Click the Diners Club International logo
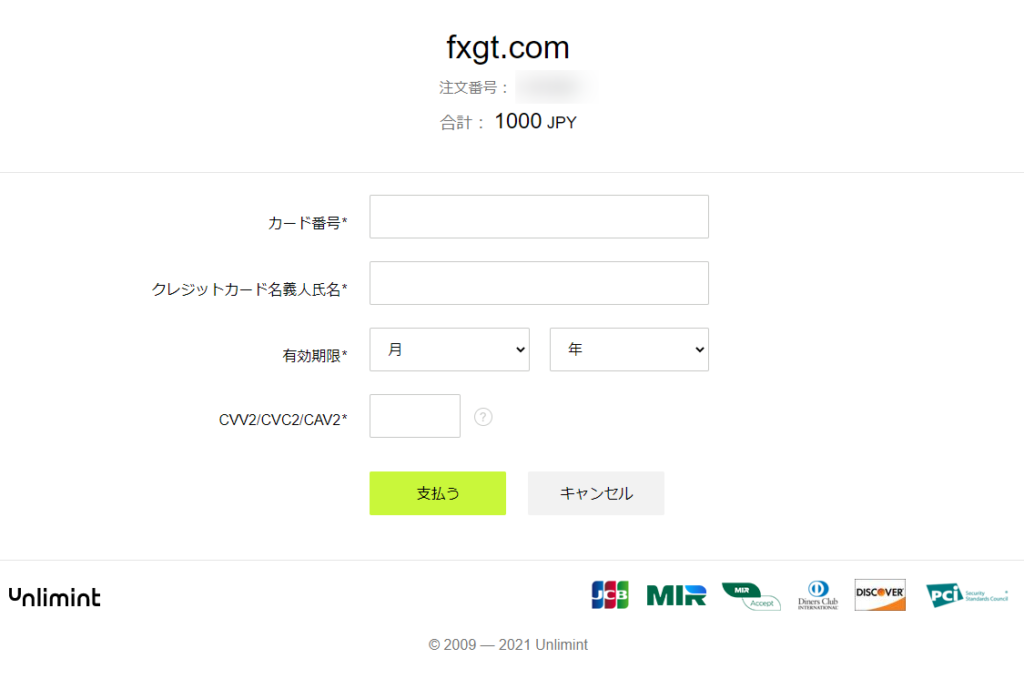 click(x=818, y=595)
